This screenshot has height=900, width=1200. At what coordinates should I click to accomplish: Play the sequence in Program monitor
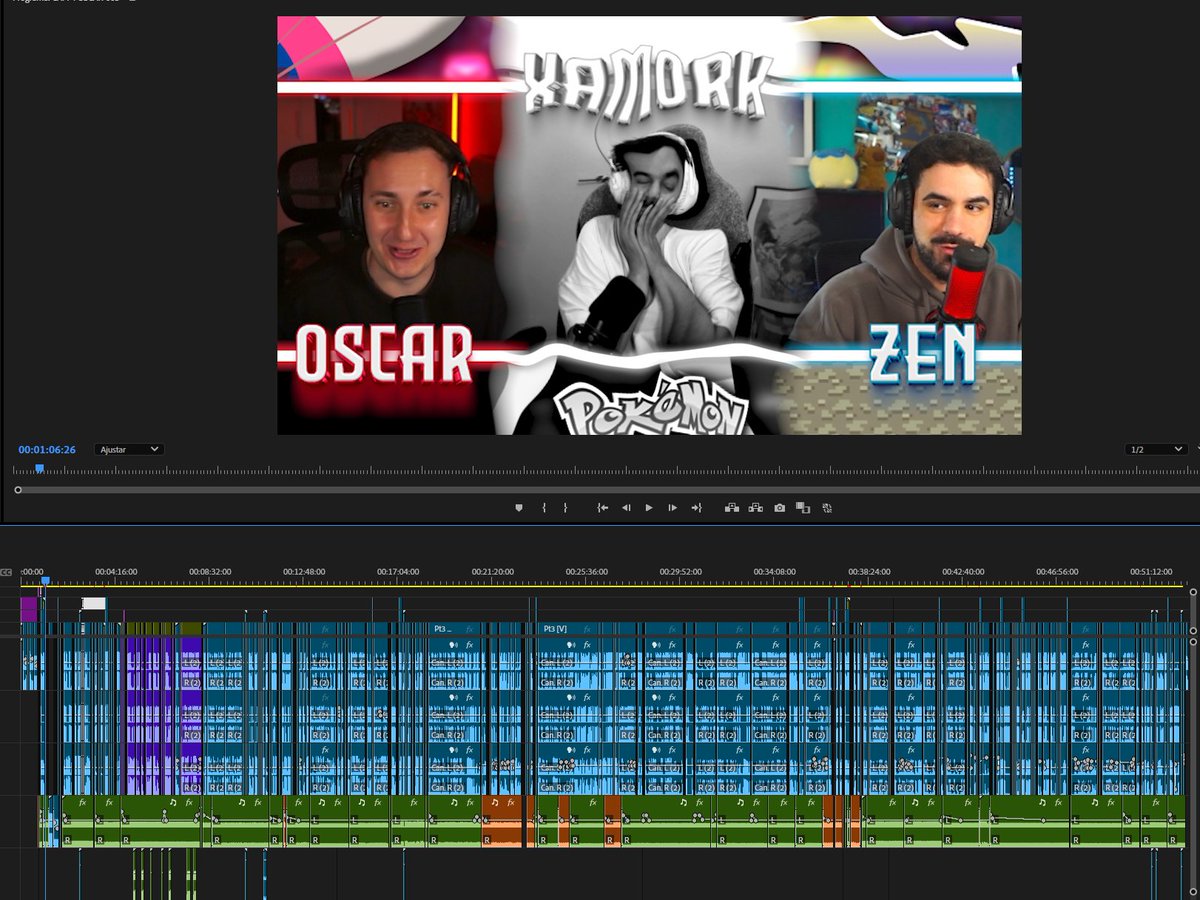pos(649,508)
